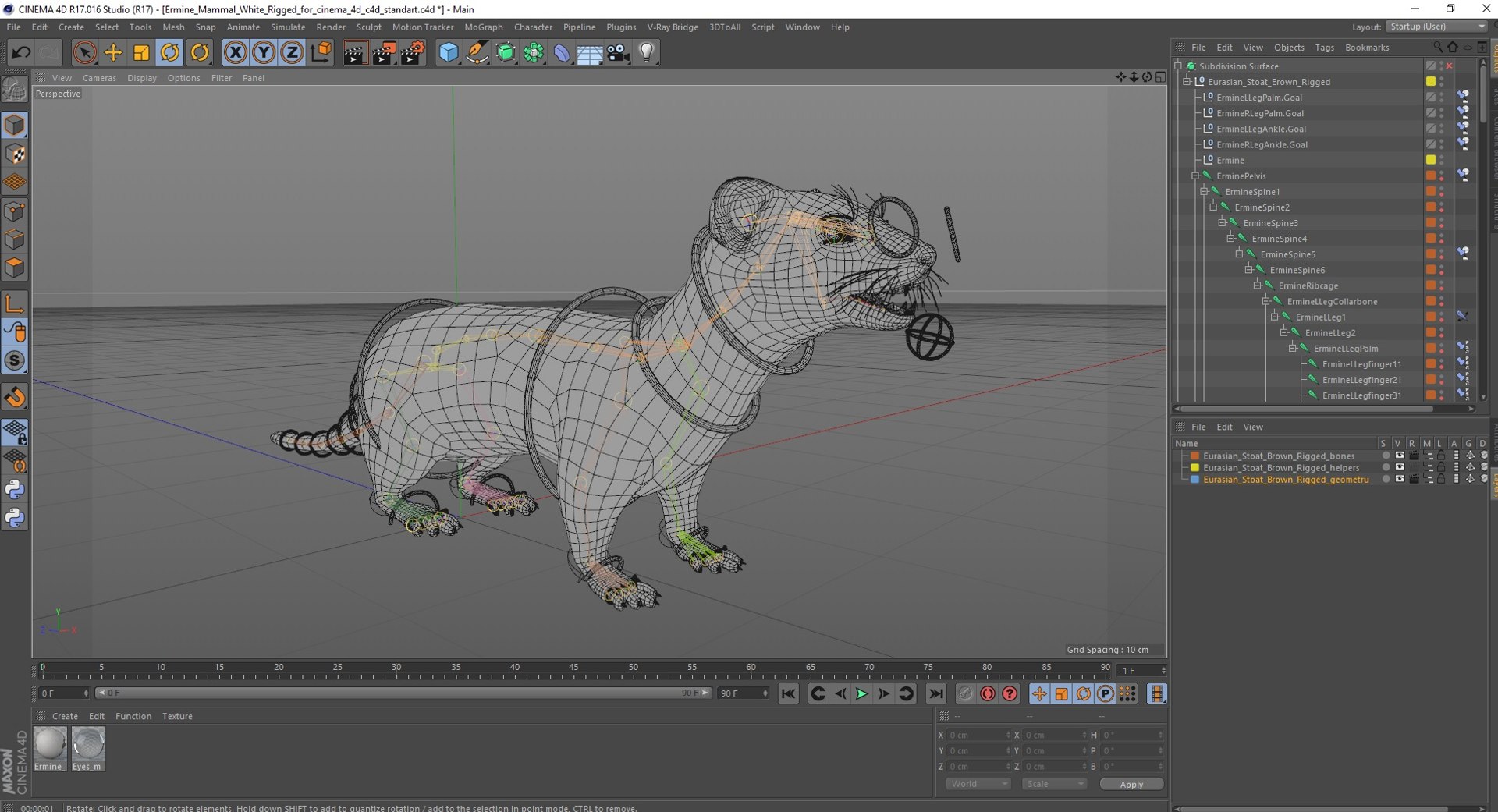
Task: Open the Layout dropdown Startup (User)
Action: pos(1437,27)
